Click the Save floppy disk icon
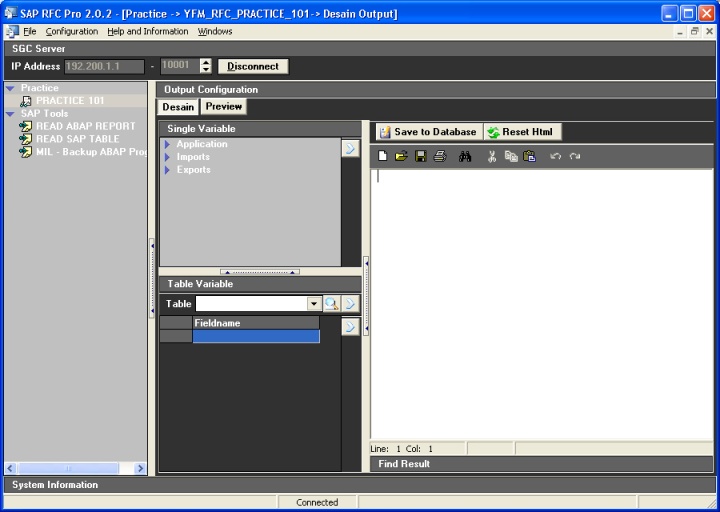This screenshot has height=512, width=720. click(420, 157)
